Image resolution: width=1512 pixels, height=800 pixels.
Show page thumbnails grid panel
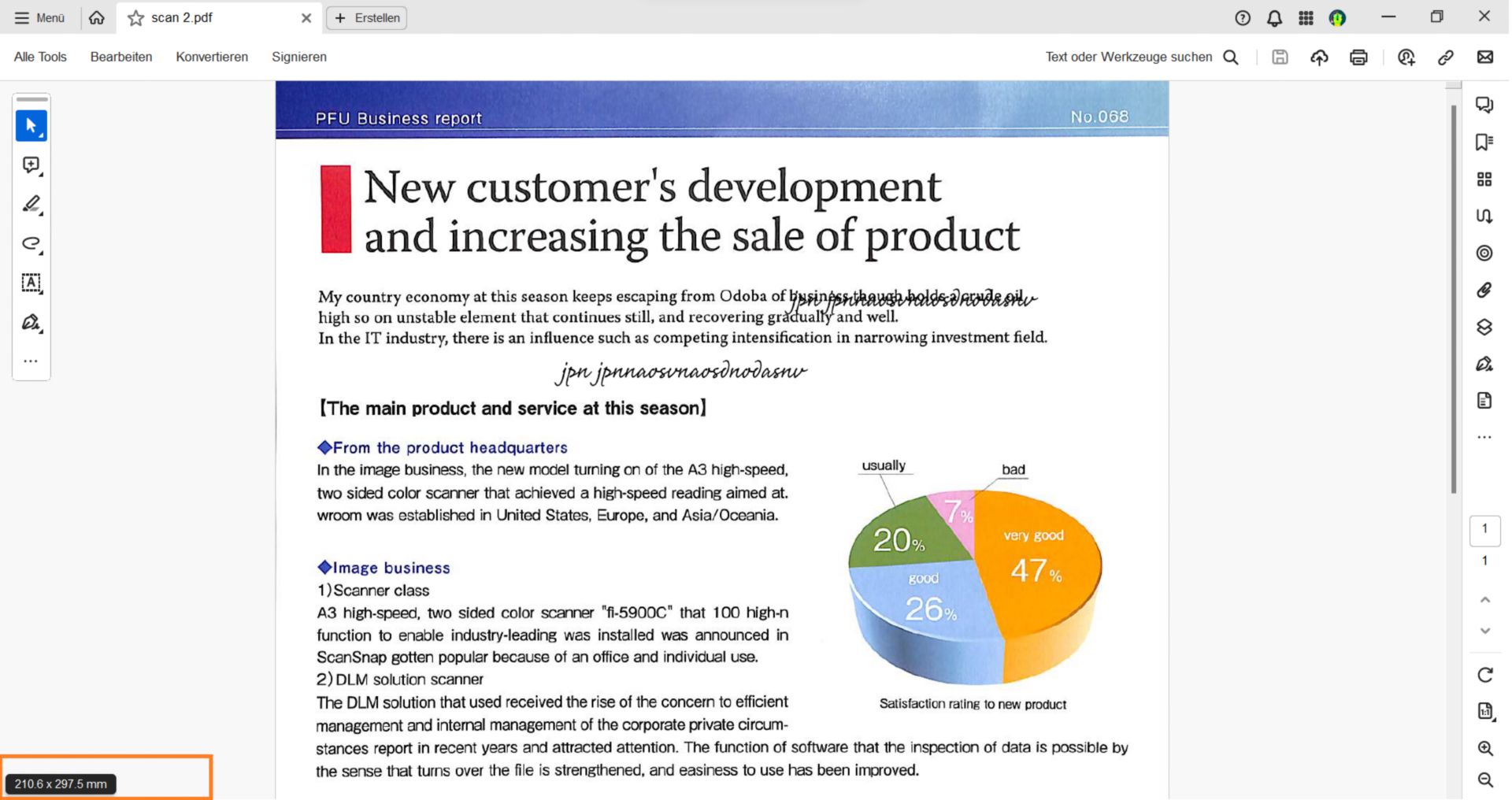tap(1484, 180)
